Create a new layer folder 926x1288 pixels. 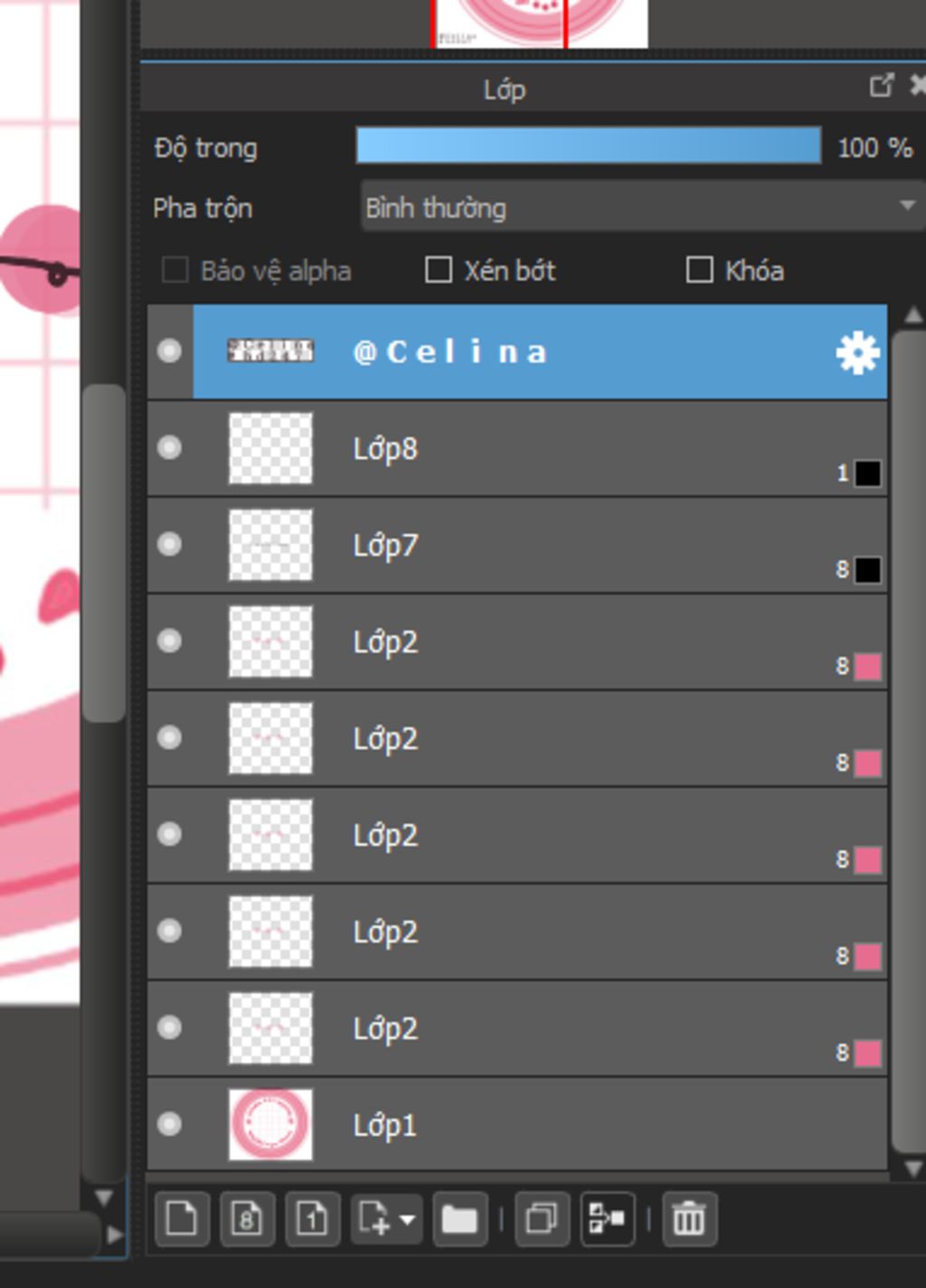[459, 1218]
